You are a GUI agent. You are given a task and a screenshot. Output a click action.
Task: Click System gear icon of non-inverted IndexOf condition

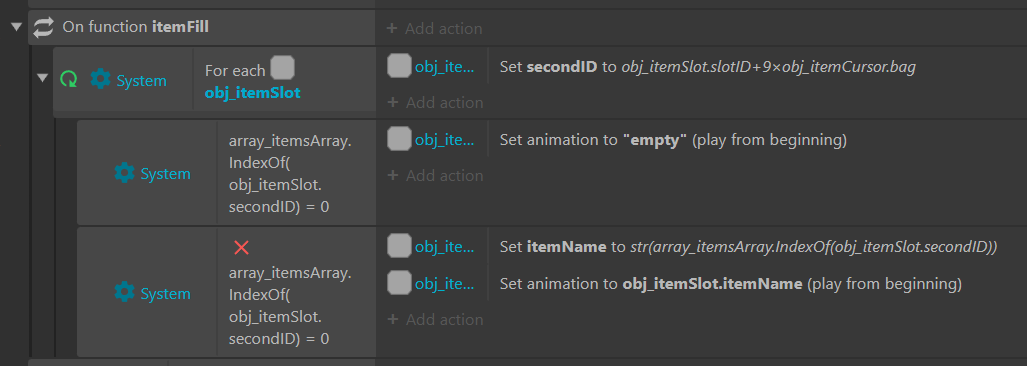[x=124, y=173]
